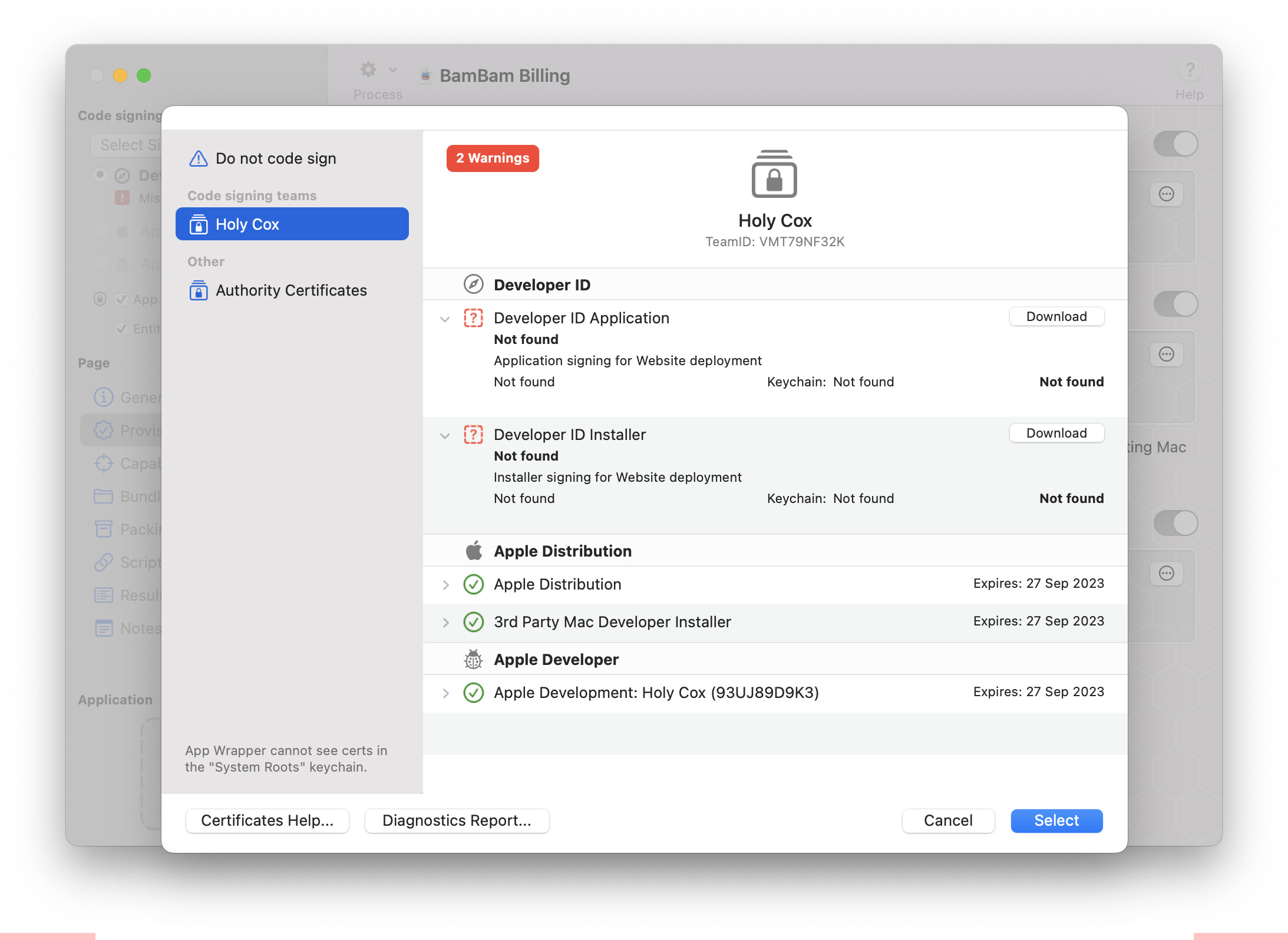Screen dimensions: 1288x940
Task: Open the Bundle page in the background sidebar
Action: click(122, 497)
